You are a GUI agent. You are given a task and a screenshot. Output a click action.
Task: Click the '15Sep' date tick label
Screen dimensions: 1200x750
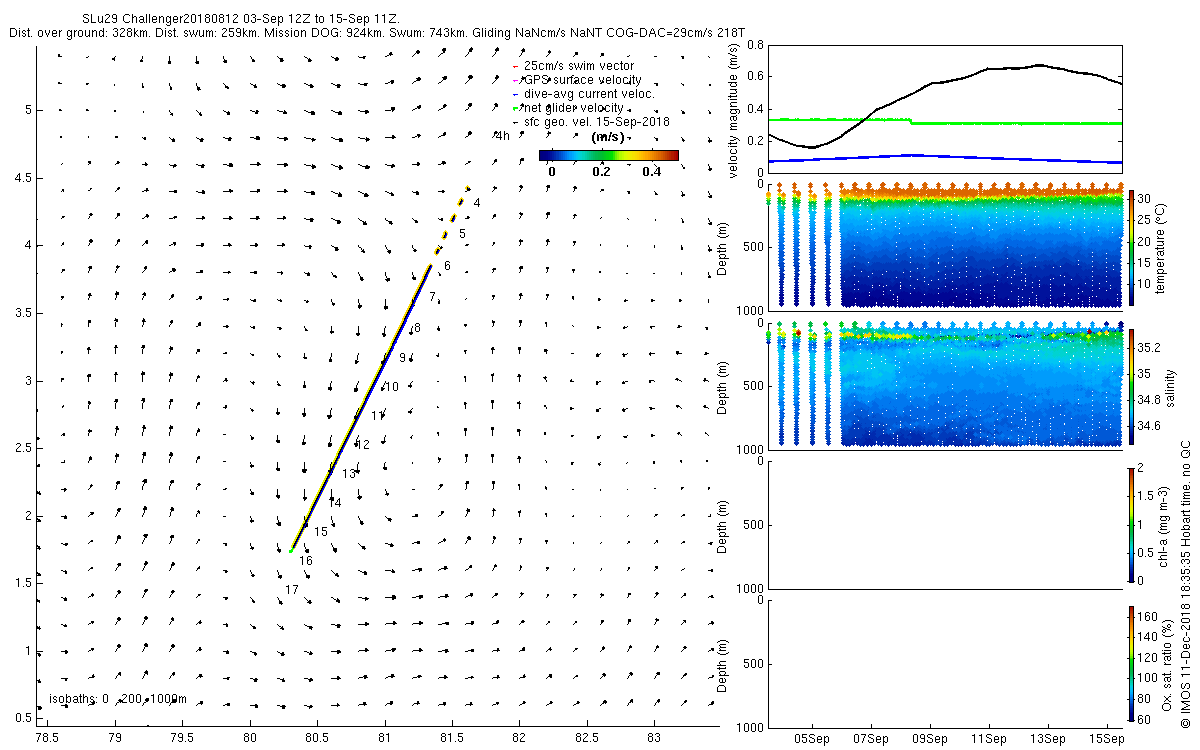pyautogui.click(x=1107, y=739)
